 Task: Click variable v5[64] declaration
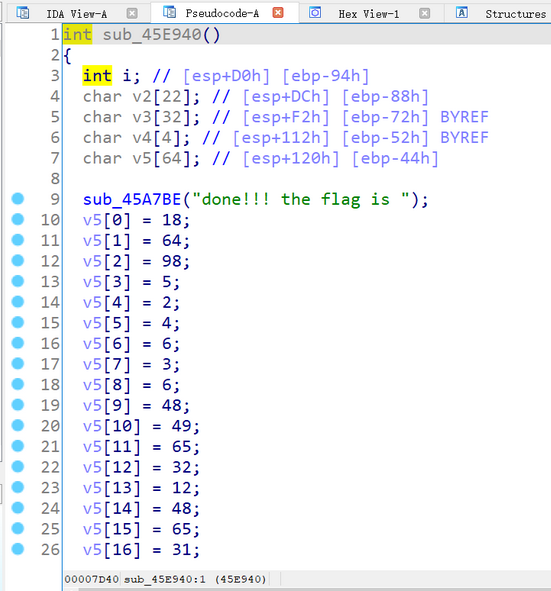141,158
